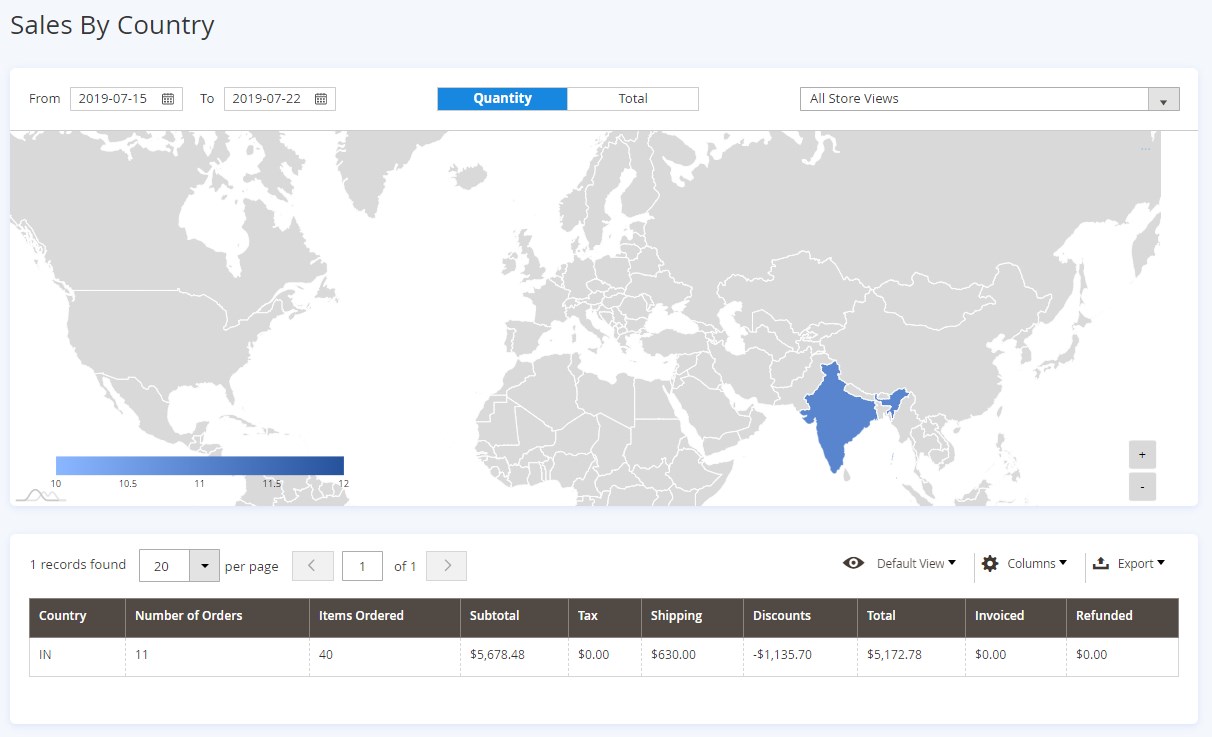
Task: Go to the next page of records
Action: coord(447,566)
